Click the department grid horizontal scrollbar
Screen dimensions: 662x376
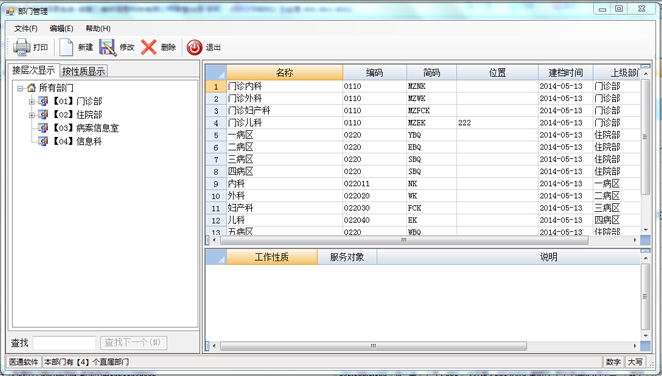(404, 240)
